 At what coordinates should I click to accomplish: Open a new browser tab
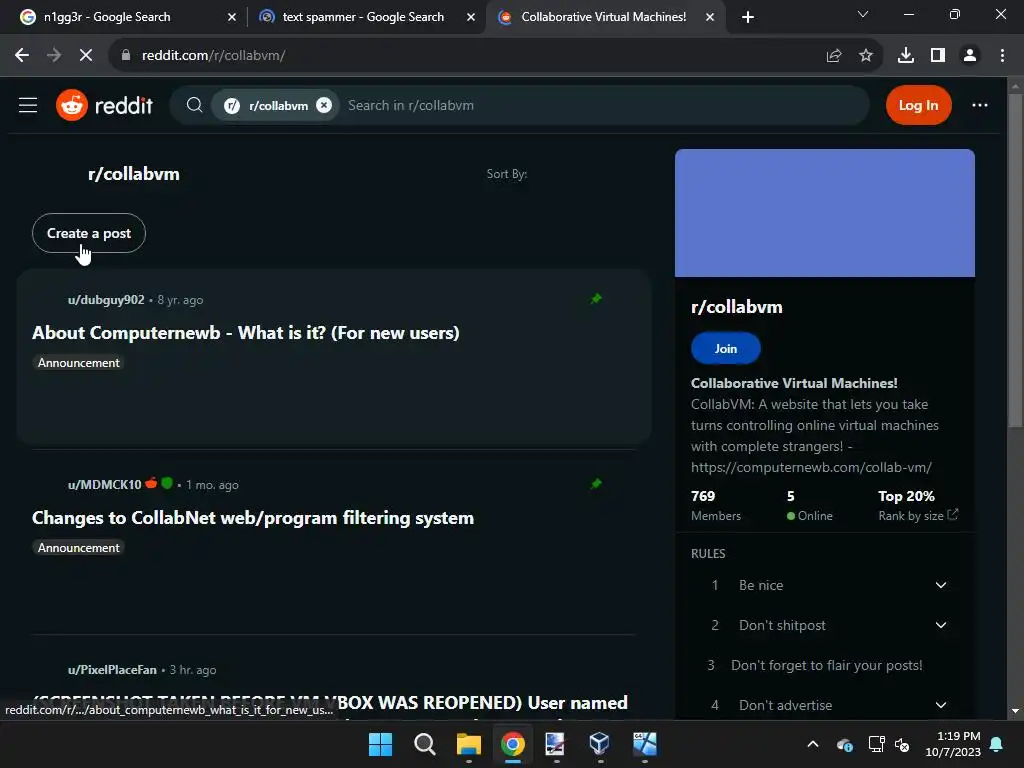tap(748, 18)
